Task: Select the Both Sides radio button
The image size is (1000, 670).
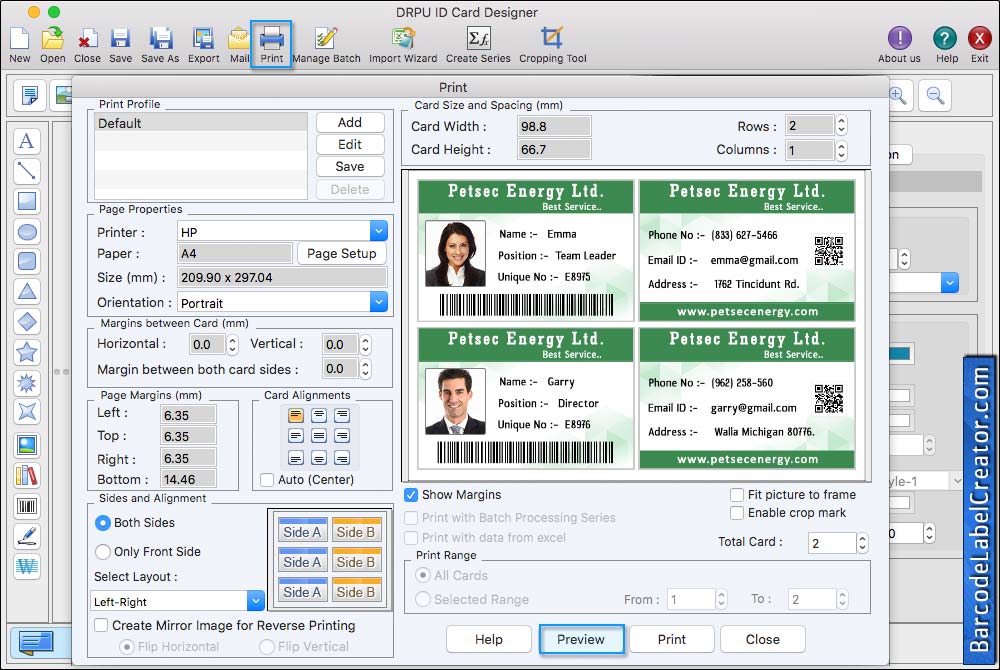Action: [x=103, y=523]
